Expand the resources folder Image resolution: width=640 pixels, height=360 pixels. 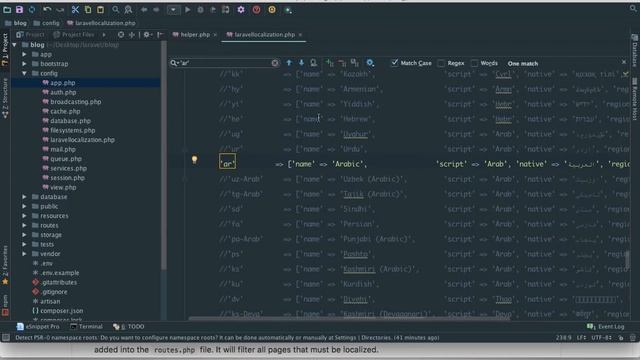point(24,216)
